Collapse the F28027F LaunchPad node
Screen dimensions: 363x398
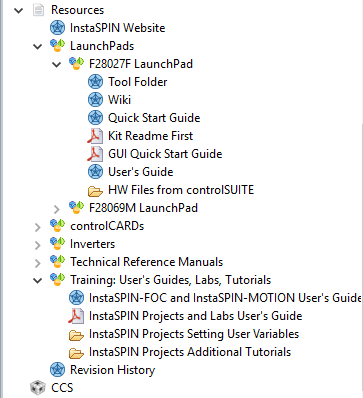pyautogui.click(x=57, y=64)
